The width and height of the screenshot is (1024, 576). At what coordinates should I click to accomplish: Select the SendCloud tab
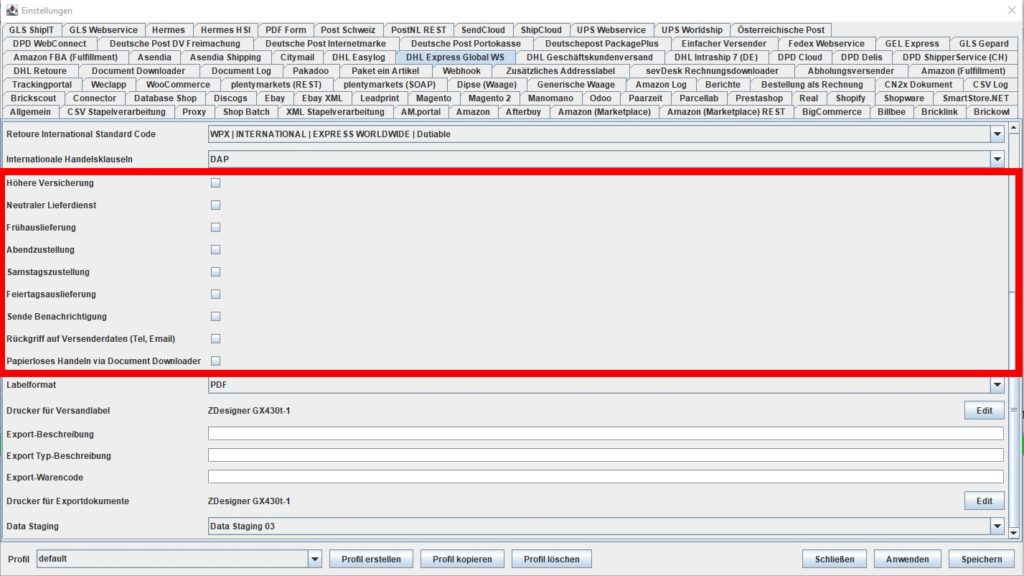[x=483, y=29]
